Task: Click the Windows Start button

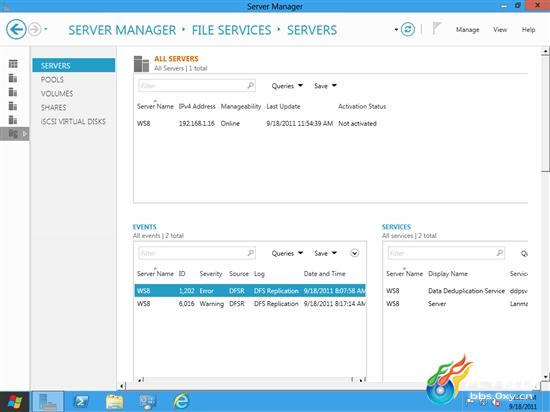Action: [x=14, y=401]
